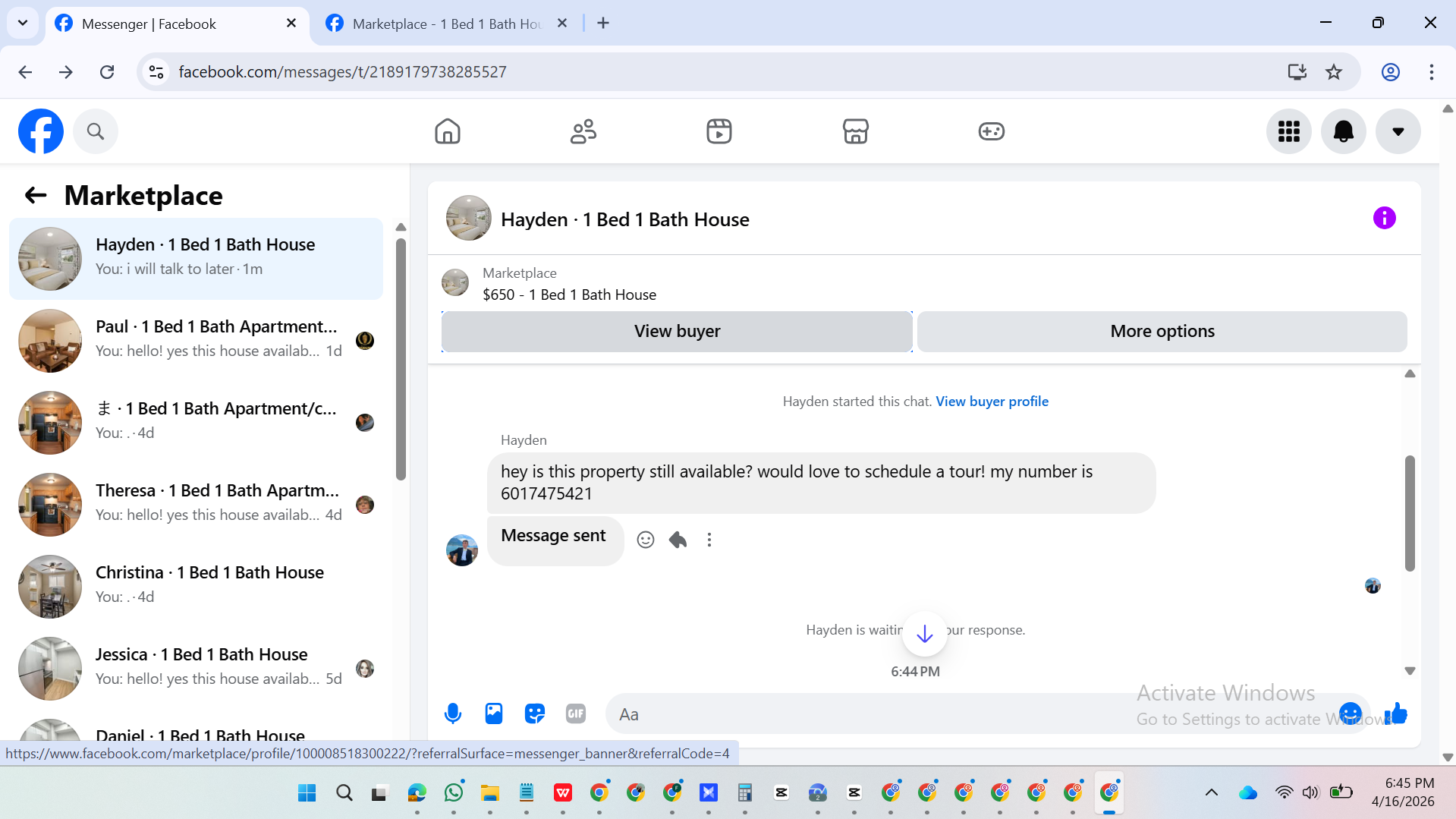Viewport: 1456px width, 819px height.
Task: Open View buyer profile link
Action: point(992,402)
